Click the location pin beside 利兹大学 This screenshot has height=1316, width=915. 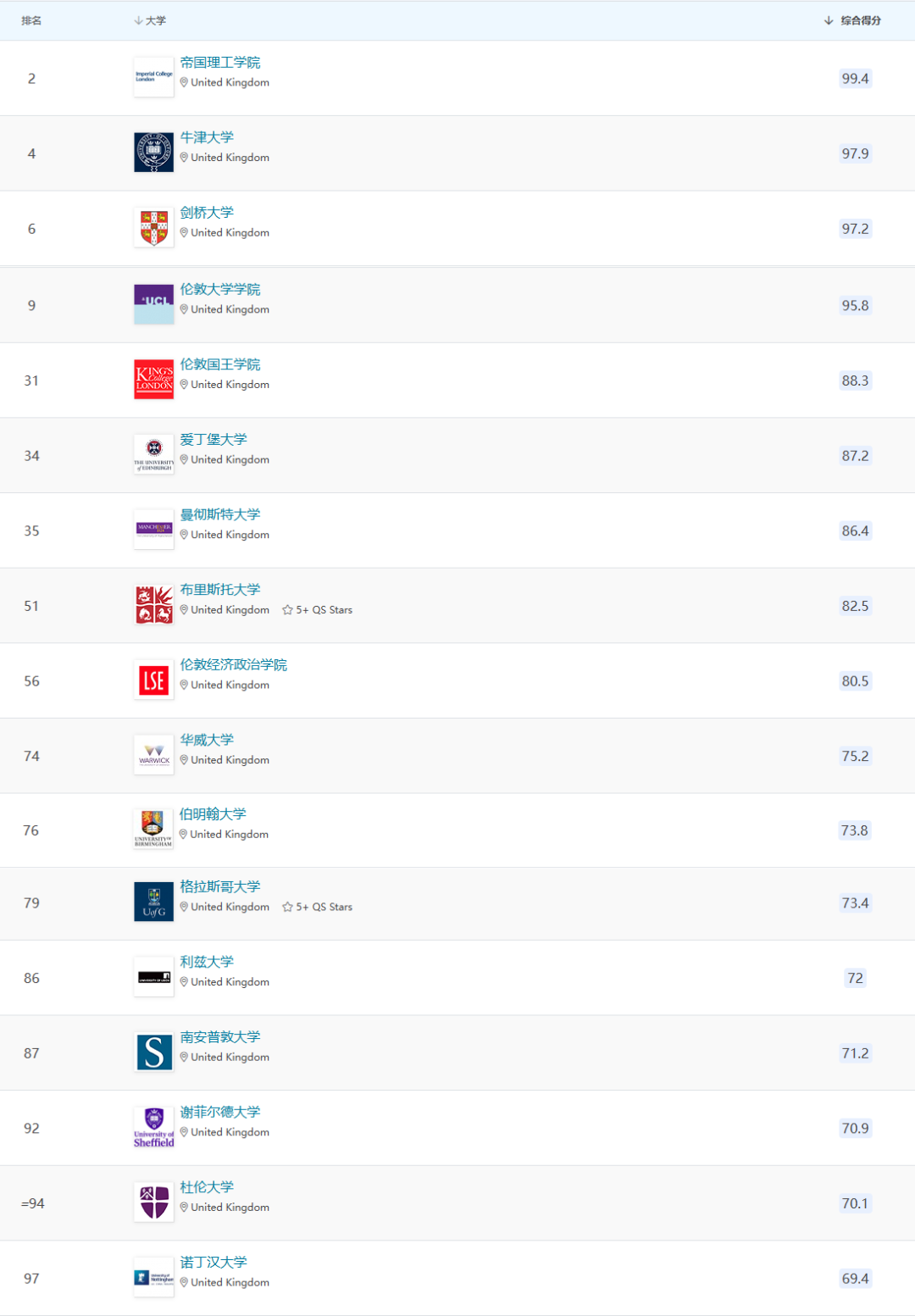click(x=184, y=982)
